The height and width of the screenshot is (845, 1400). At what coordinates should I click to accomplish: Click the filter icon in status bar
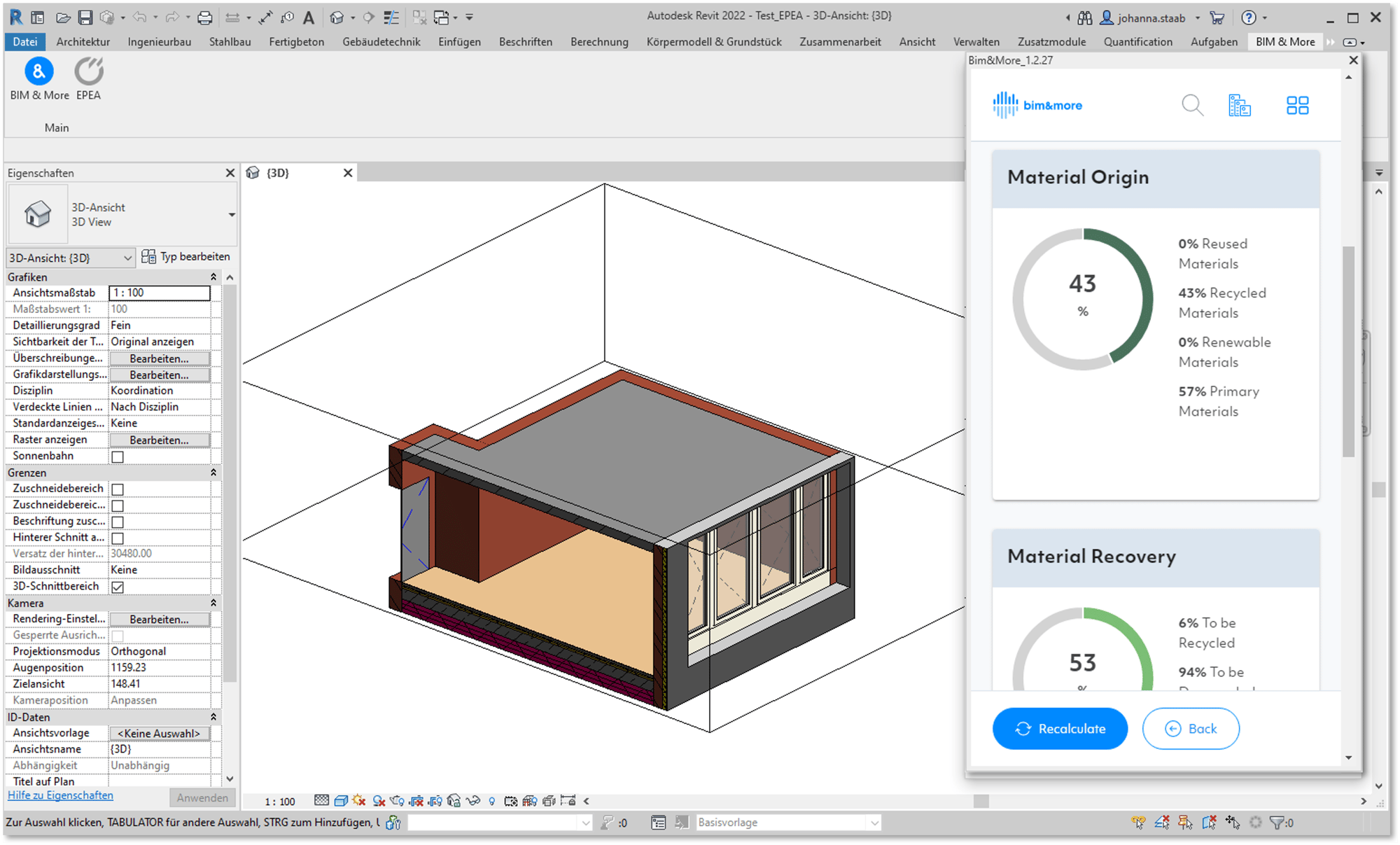[1277, 823]
